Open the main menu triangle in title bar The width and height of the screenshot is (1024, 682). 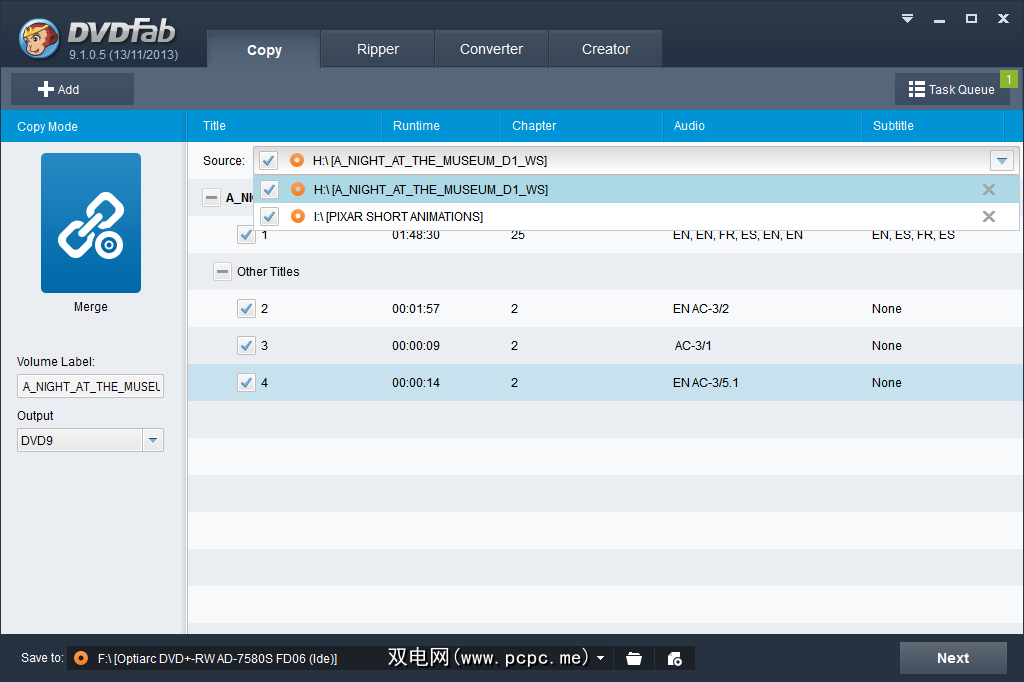(907, 18)
